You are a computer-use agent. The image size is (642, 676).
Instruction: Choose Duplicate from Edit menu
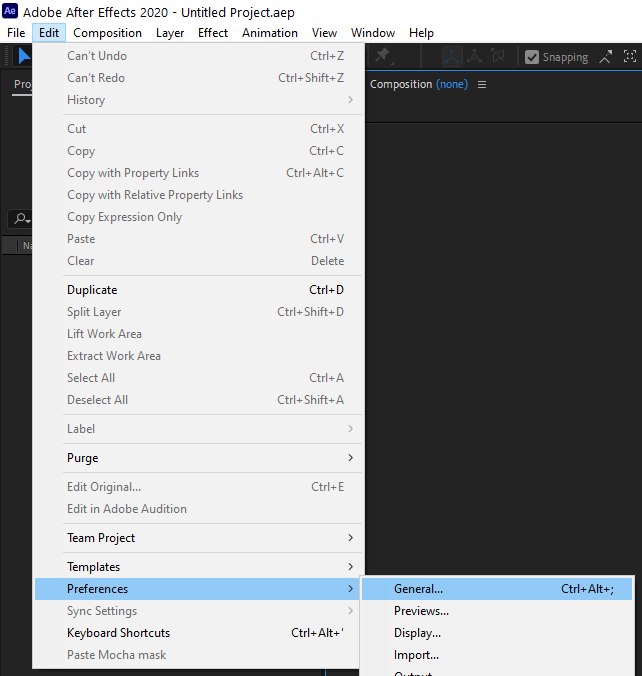[x=199, y=290]
